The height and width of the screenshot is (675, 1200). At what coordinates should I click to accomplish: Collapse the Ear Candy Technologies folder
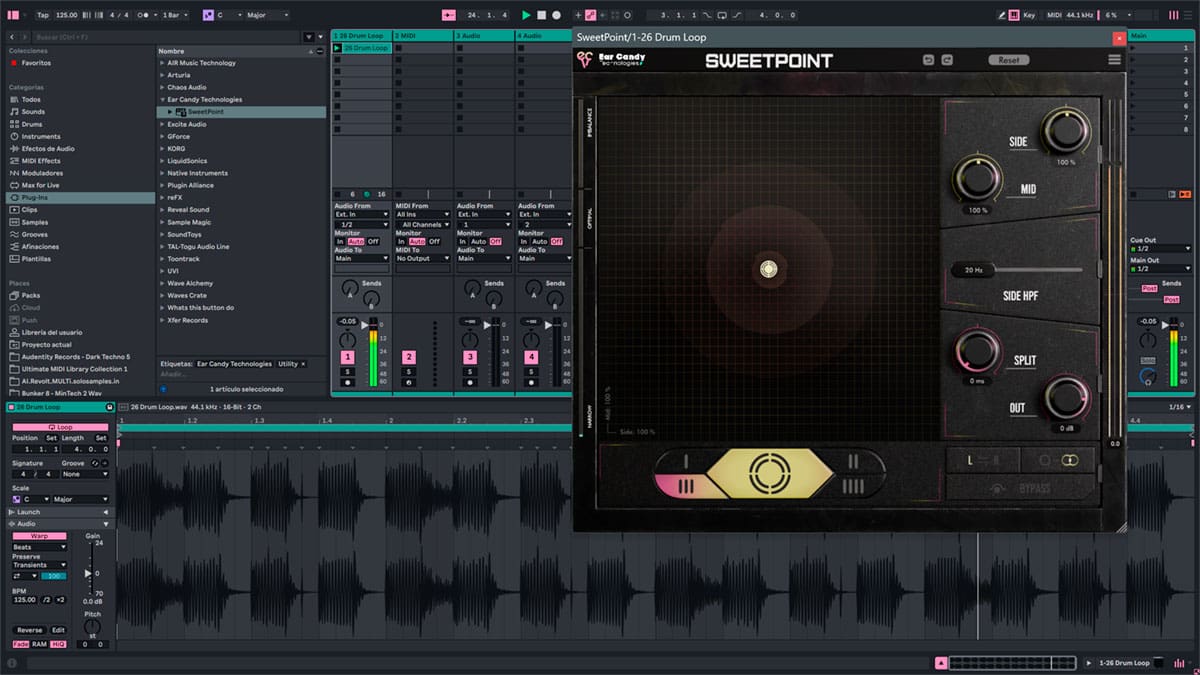(x=162, y=100)
